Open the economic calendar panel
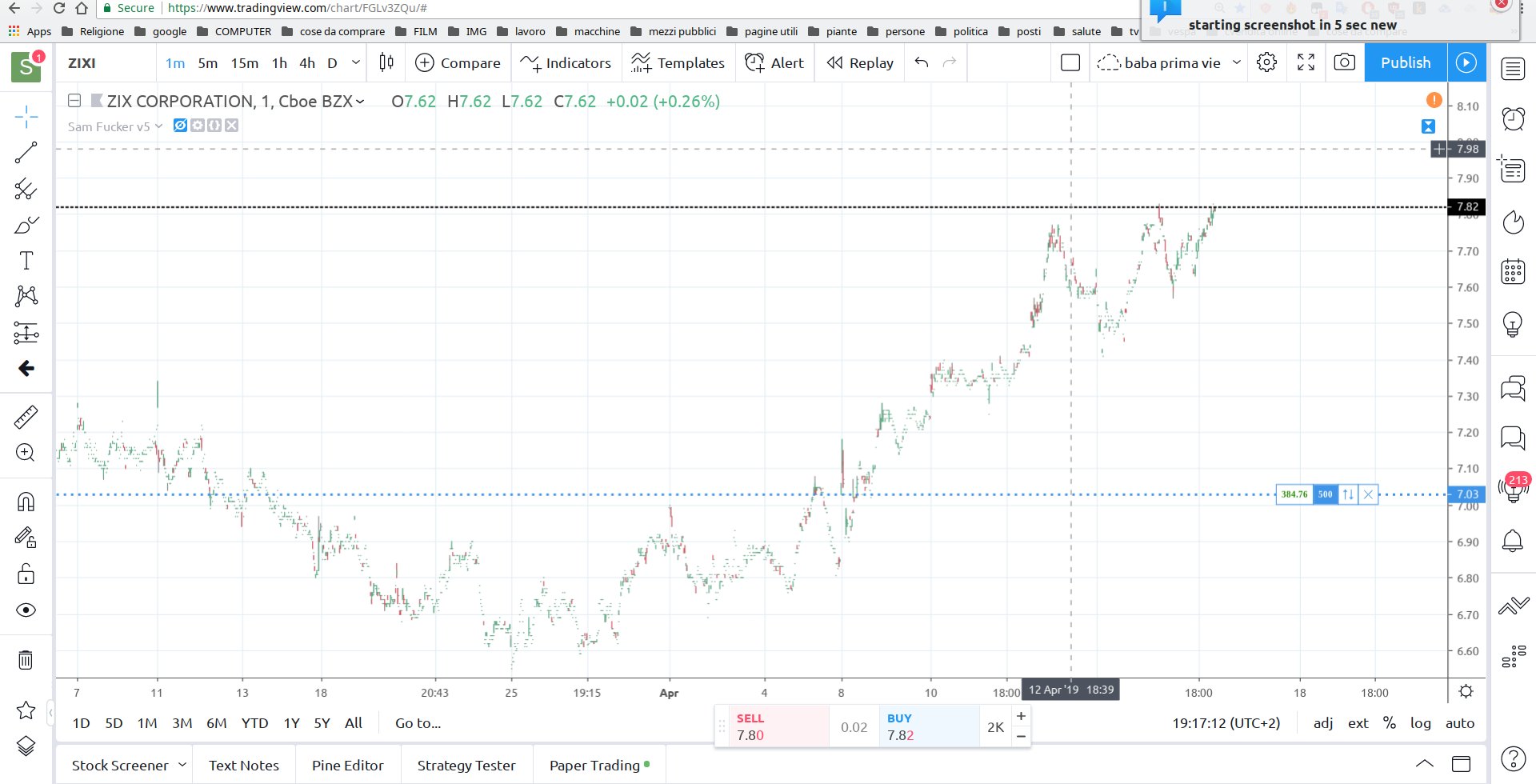 (x=1513, y=272)
